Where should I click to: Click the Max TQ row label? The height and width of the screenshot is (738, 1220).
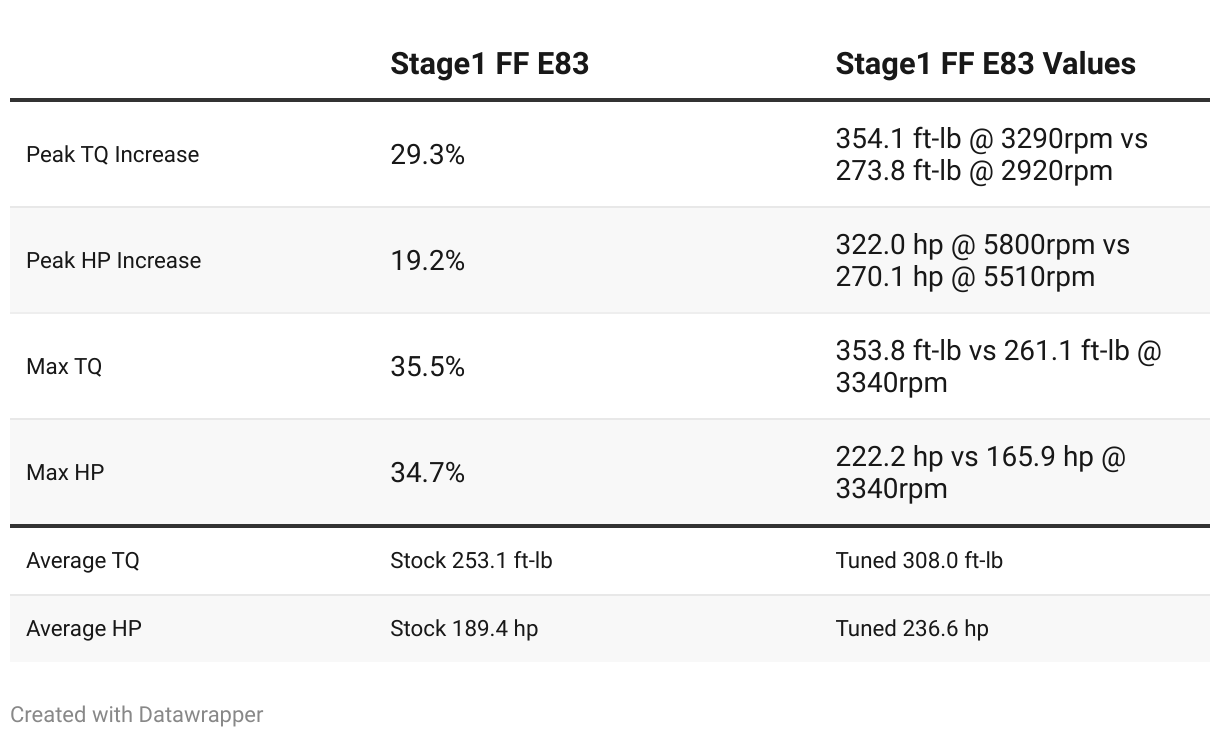(64, 367)
